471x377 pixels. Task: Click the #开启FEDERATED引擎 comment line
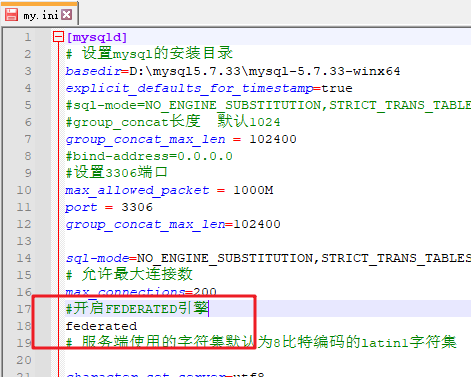point(137,308)
